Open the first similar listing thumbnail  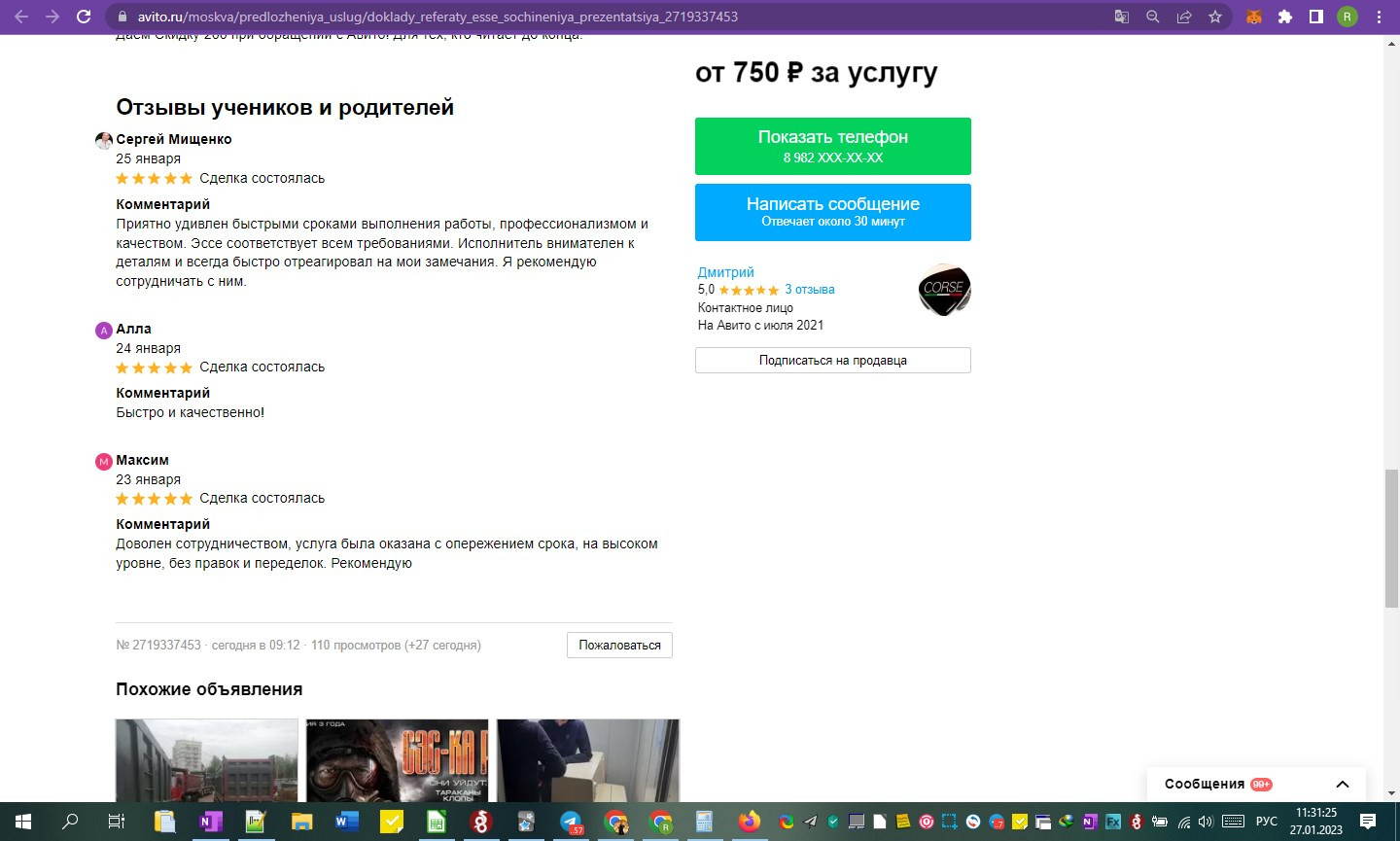point(207,760)
